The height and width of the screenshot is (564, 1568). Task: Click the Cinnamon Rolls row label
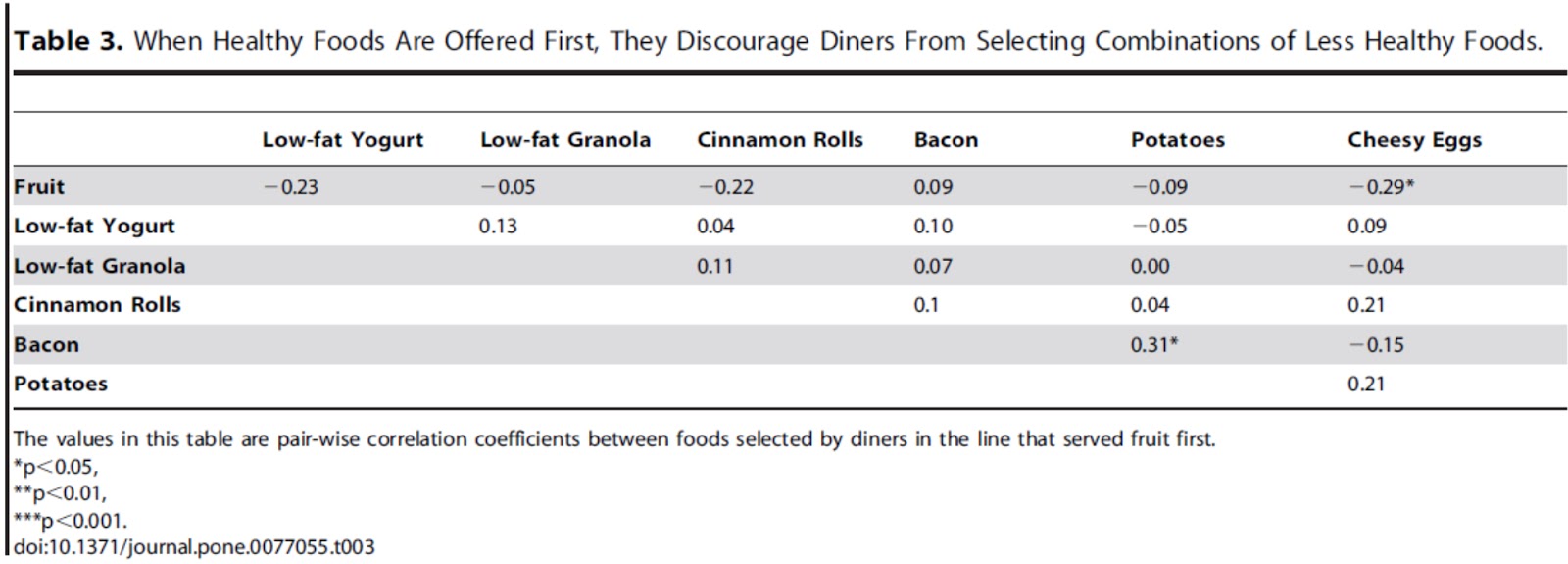coord(97,305)
